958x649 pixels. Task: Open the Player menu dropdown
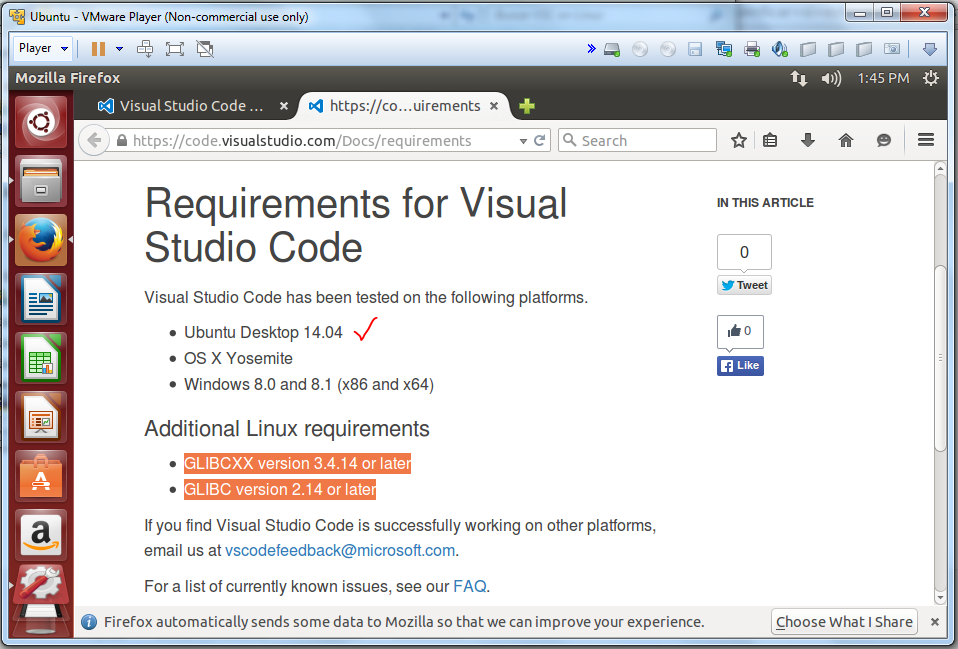click(x=43, y=48)
